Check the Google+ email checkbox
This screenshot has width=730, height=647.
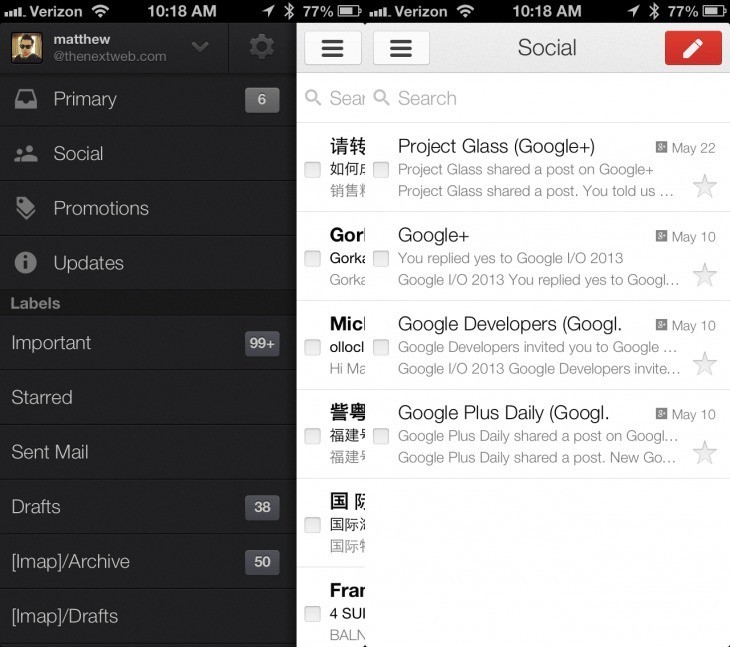click(x=381, y=259)
